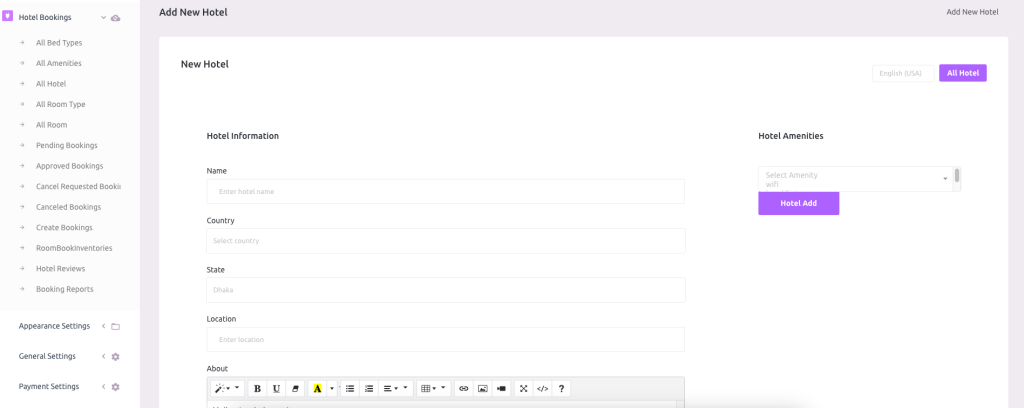Expand the General Settings menu
The height and width of the screenshot is (408, 1024).
point(47,356)
